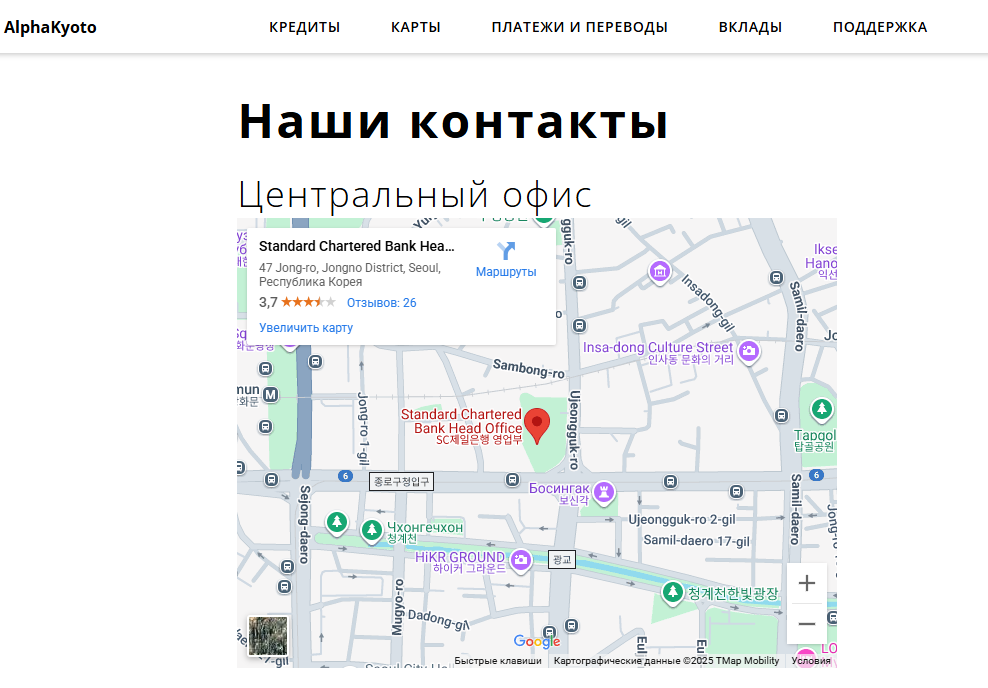The height and width of the screenshot is (688, 988).
Task: Click the Dadong-gil street label
Action: click(439, 619)
